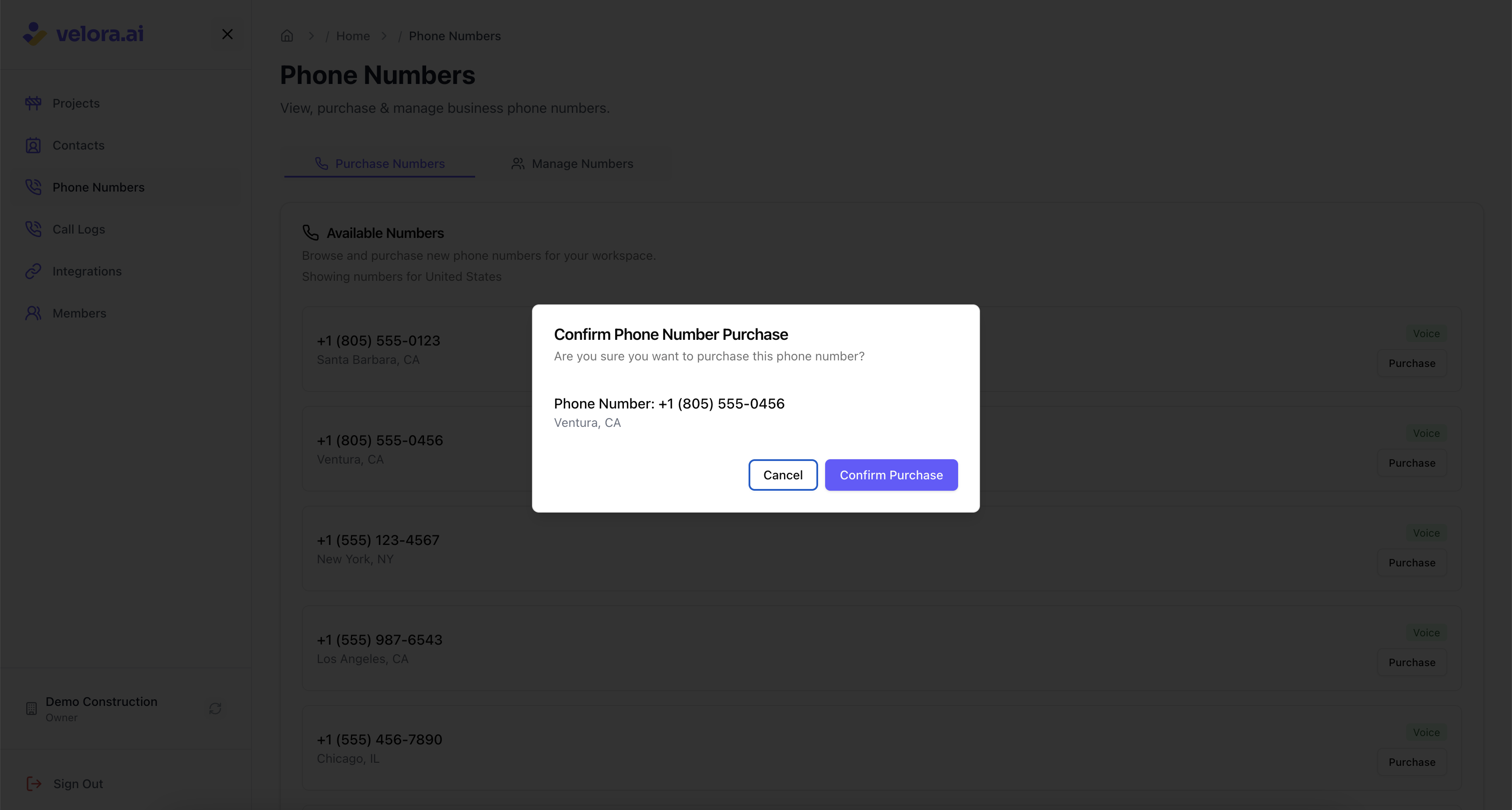1512x810 pixels.
Task: Click number +1 (555) 987-6543
Action: coord(380,640)
